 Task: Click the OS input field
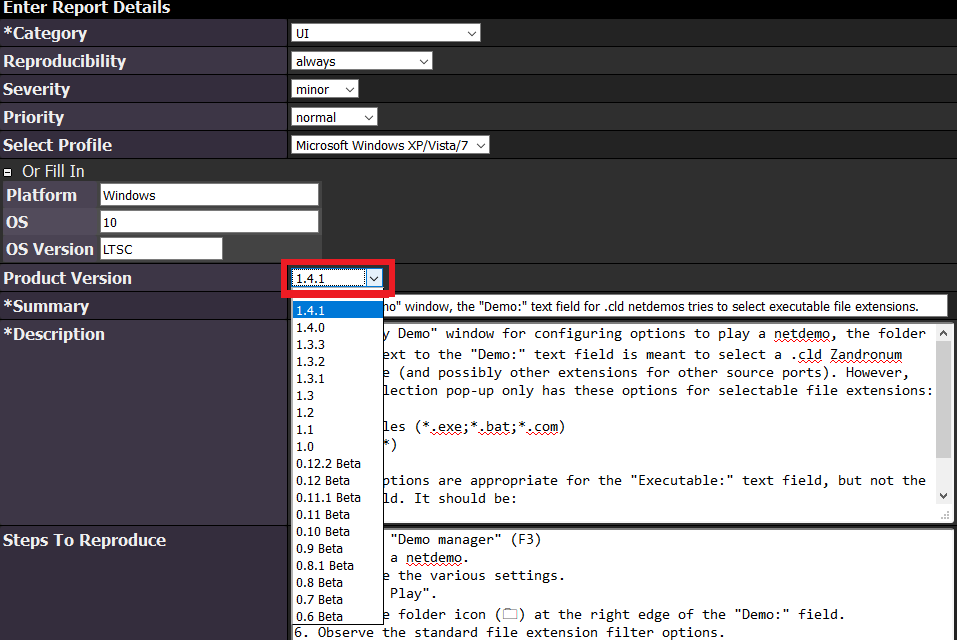[x=209, y=222]
